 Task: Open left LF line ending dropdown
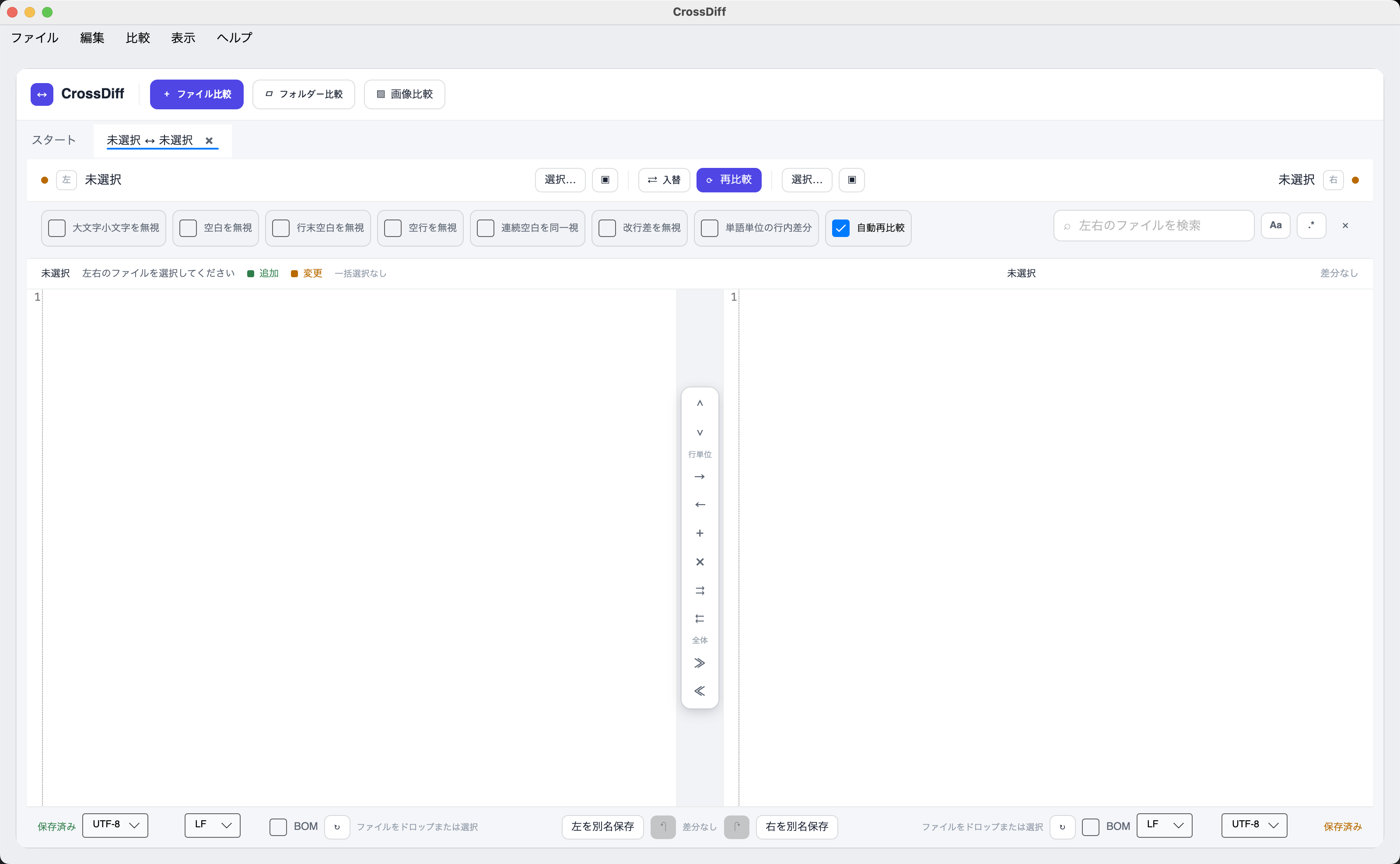tap(212, 825)
